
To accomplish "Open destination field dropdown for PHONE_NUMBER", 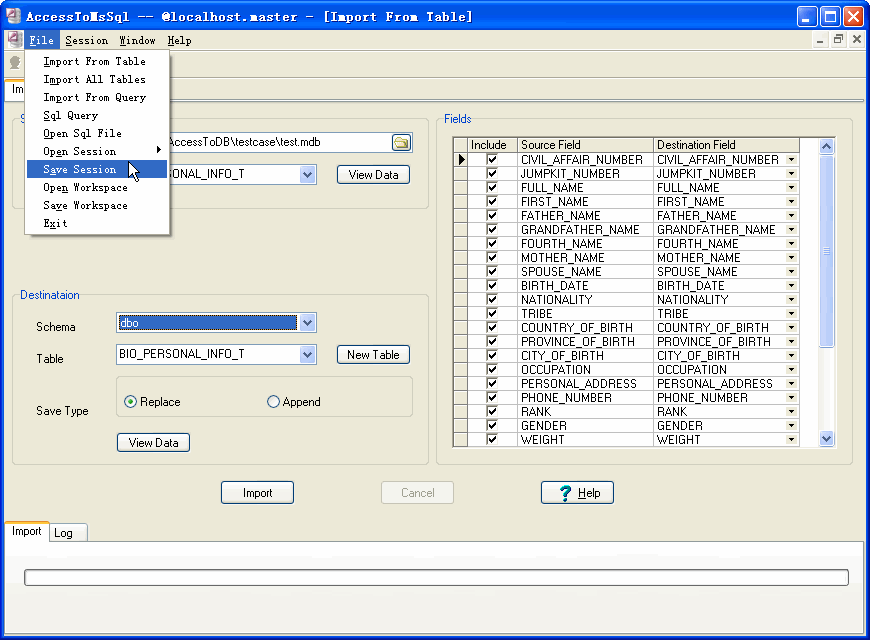I will coord(792,397).
